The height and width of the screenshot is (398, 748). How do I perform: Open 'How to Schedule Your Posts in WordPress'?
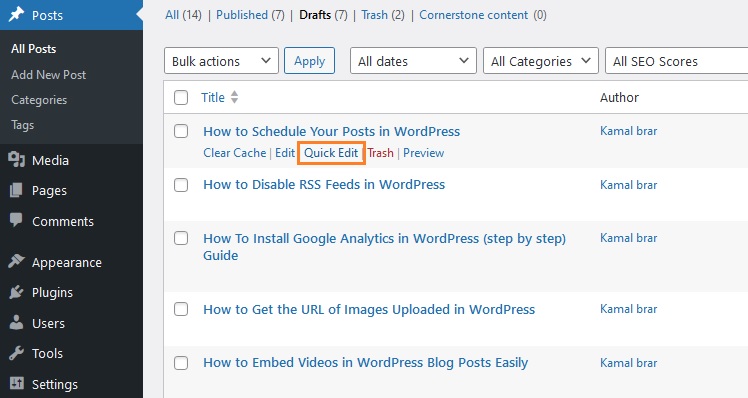click(x=332, y=131)
